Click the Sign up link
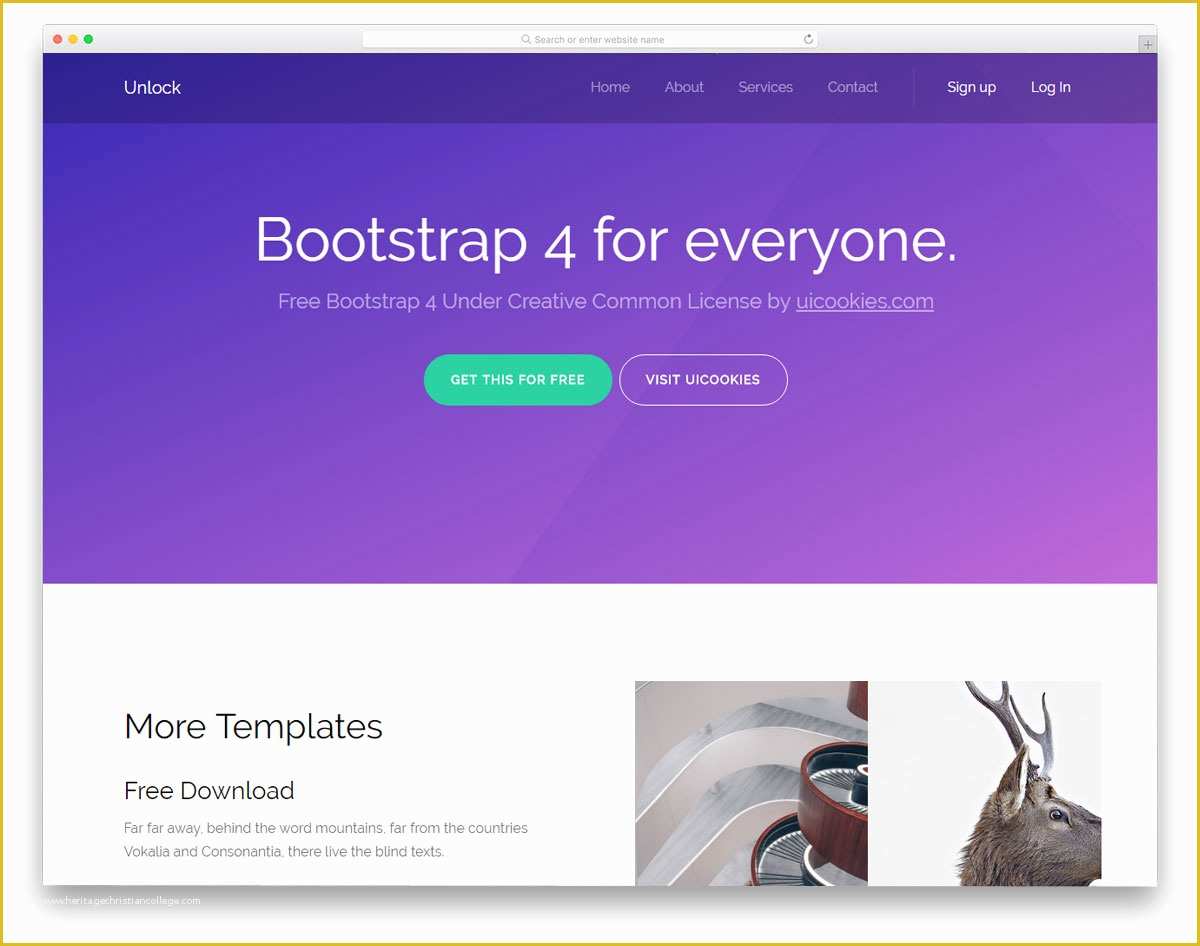Screen dimensions: 1200x946 point(971,87)
